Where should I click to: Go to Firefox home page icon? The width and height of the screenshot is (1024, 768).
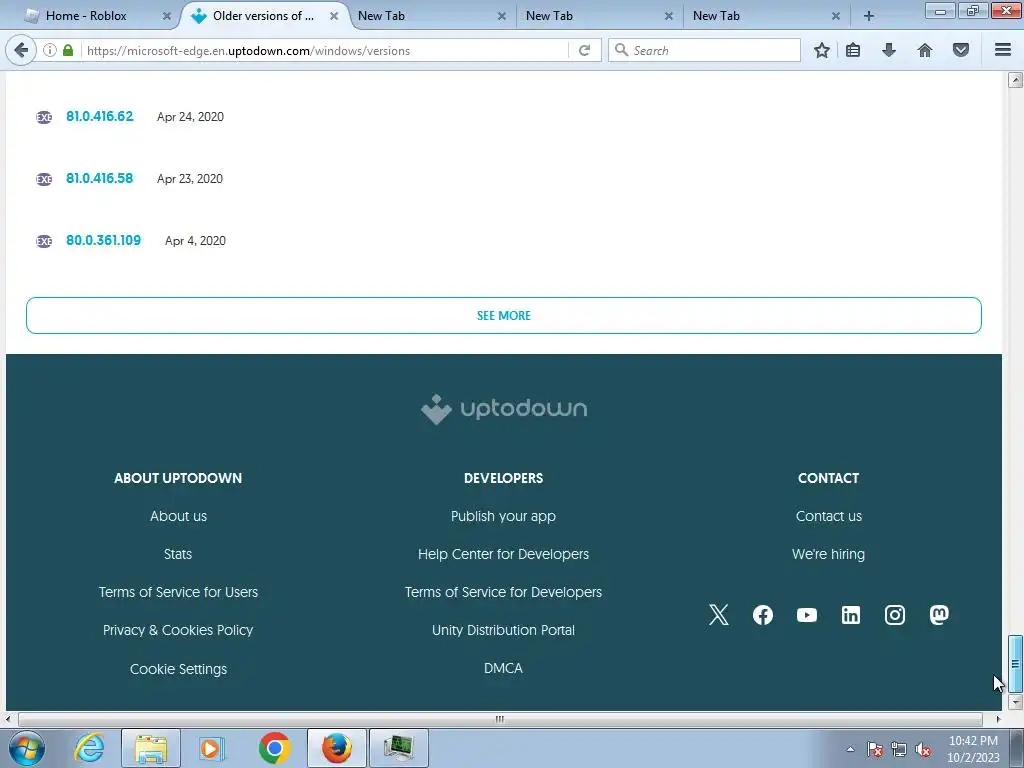coord(925,50)
